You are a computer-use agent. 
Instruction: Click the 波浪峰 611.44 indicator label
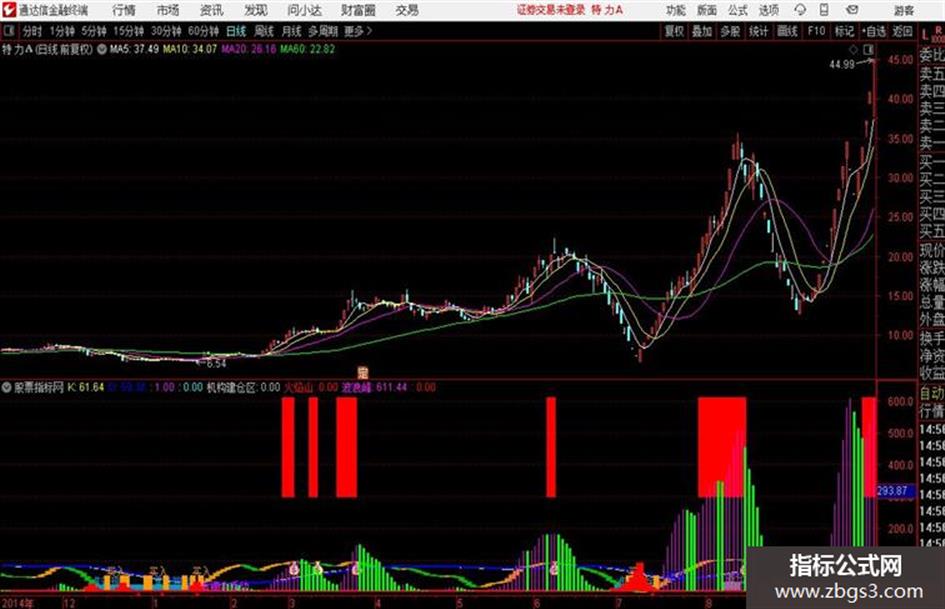click(x=374, y=388)
